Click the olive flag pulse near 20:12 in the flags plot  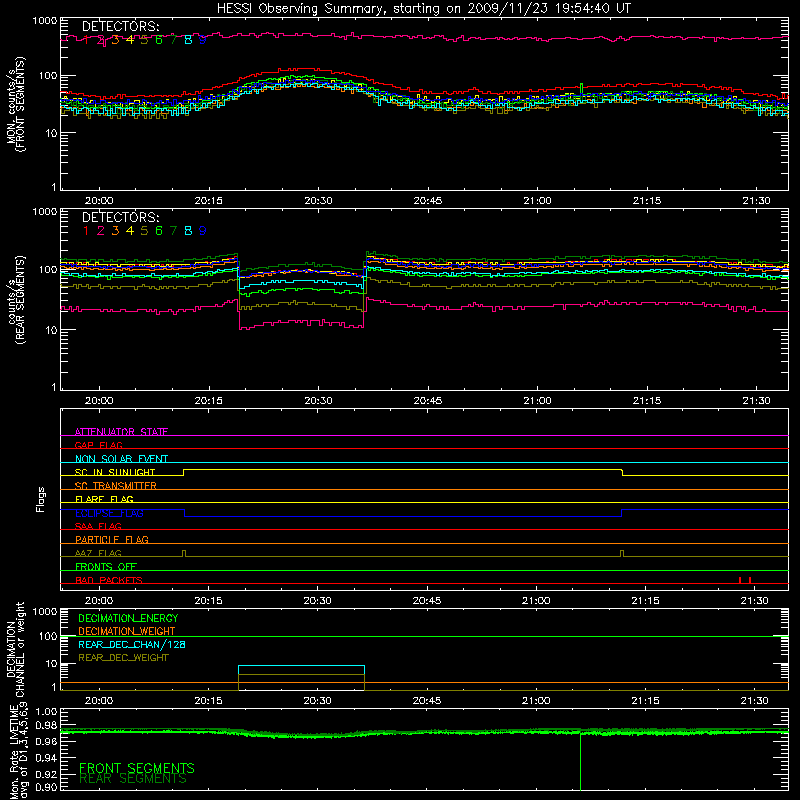coord(184,554)
